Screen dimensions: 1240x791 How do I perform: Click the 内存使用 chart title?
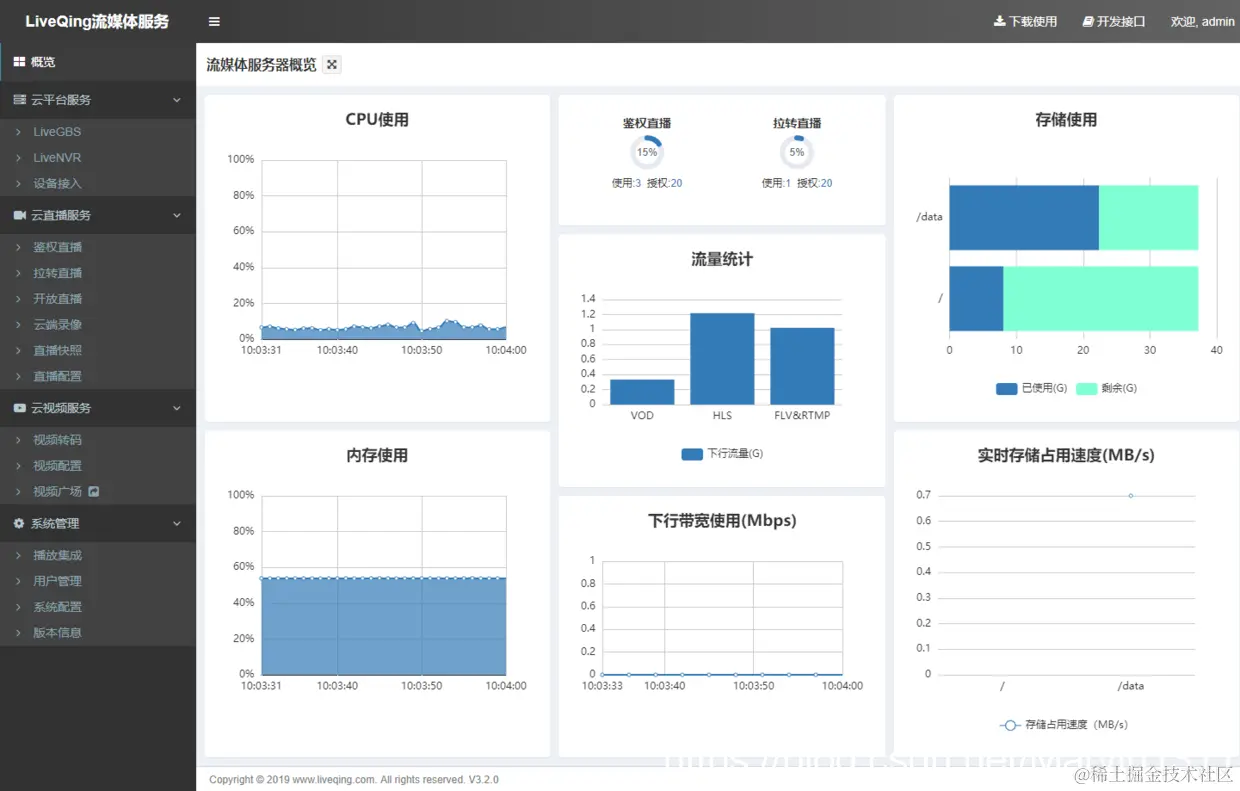click(377, 456)
